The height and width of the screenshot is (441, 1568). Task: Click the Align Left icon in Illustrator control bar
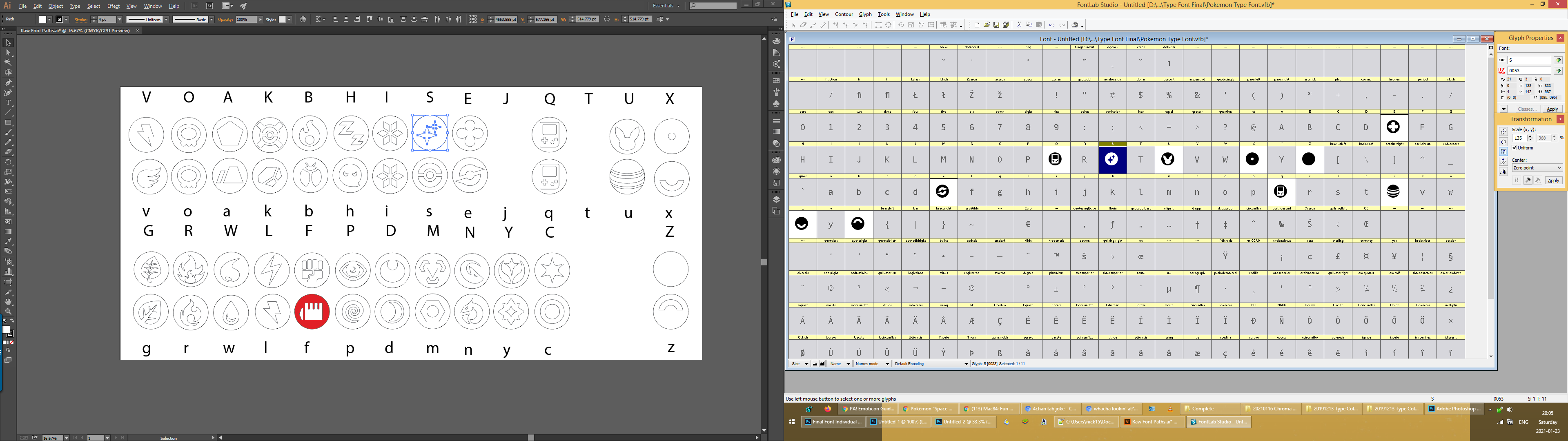pyautogui.click(x=335, y=20)
